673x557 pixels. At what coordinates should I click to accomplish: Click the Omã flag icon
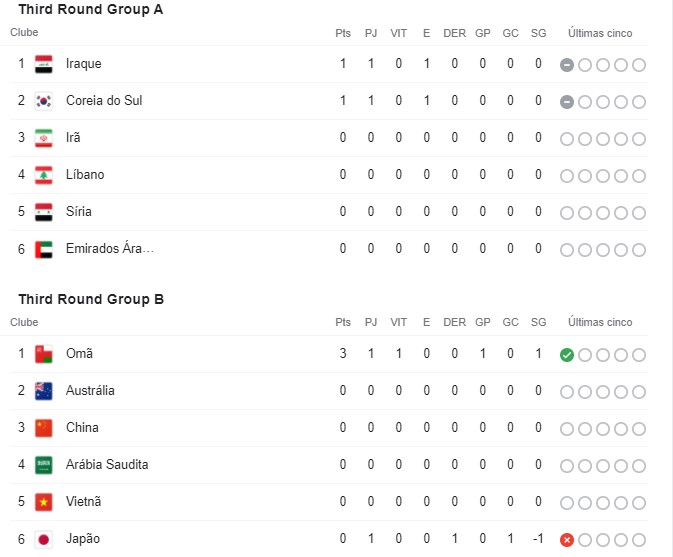(x=43, y=354)
